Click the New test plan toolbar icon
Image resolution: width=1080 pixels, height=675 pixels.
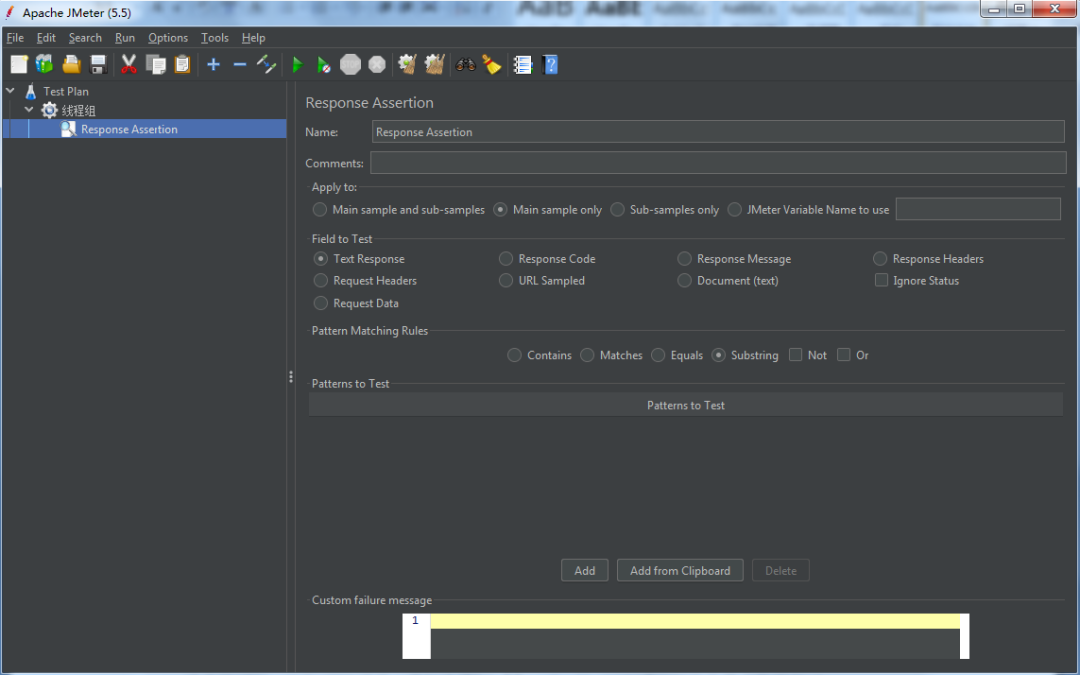(19, 65)
